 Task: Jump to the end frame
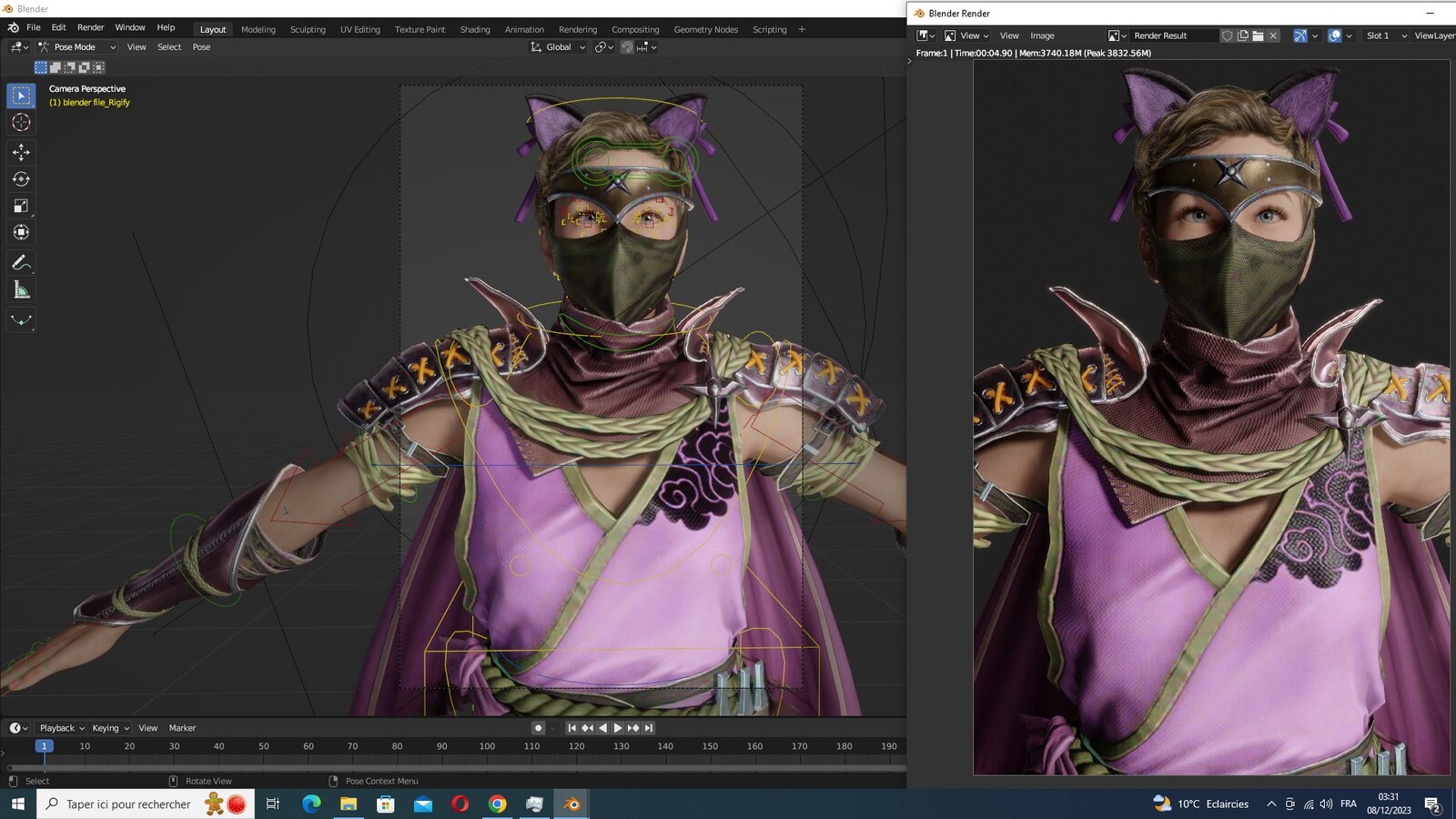pos(649,728)
